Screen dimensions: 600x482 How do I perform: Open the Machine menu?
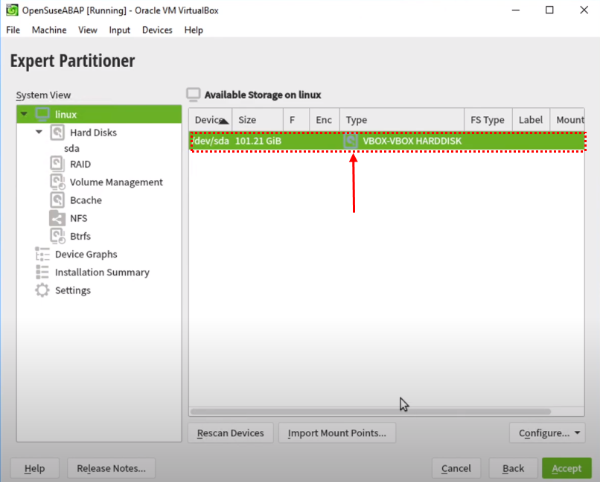(x=49, y=30)
